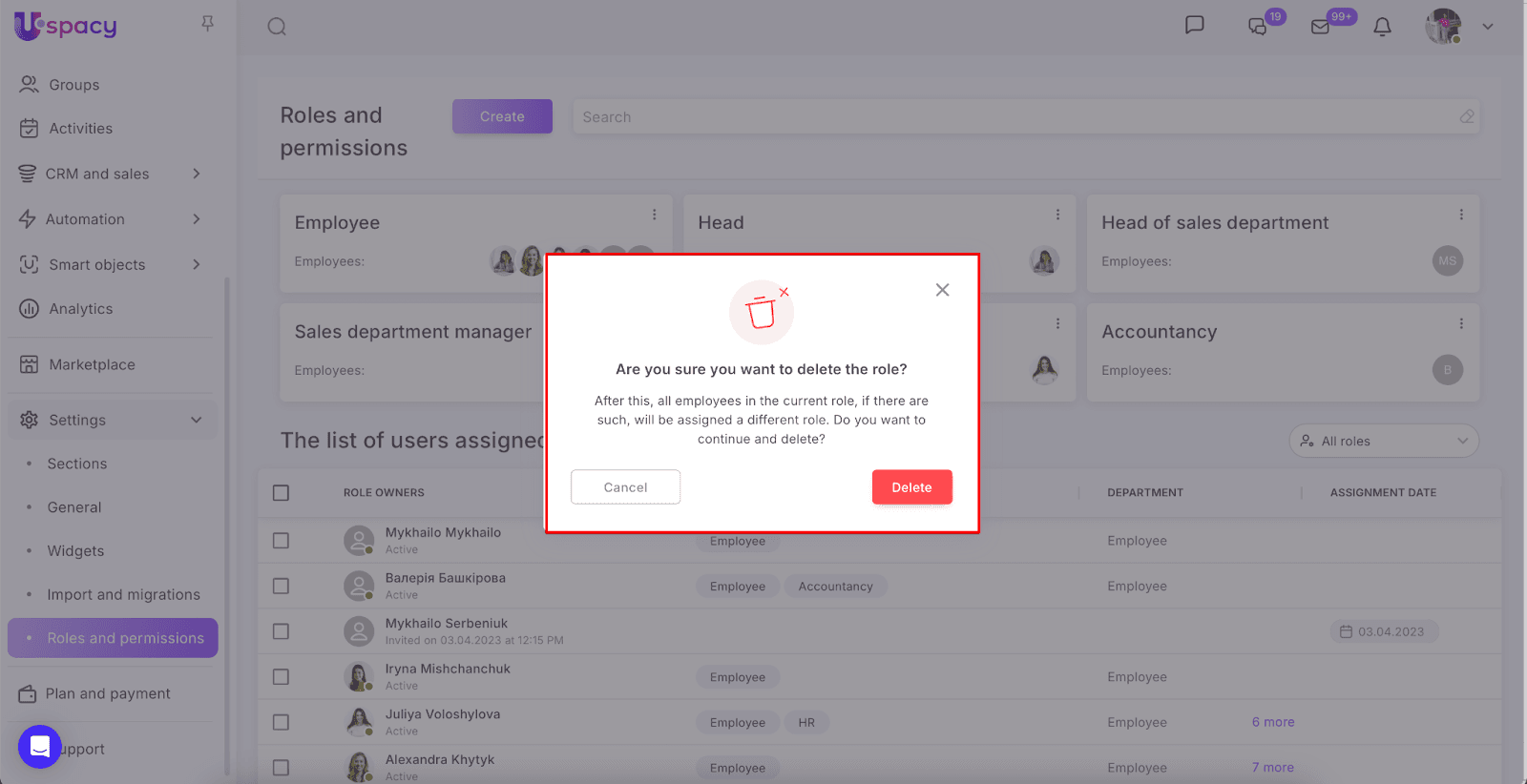This screenshot has width=1527, height=784.
Task: Toggle the select-all checkbox in Role Owners header
Action: [281, 493]
